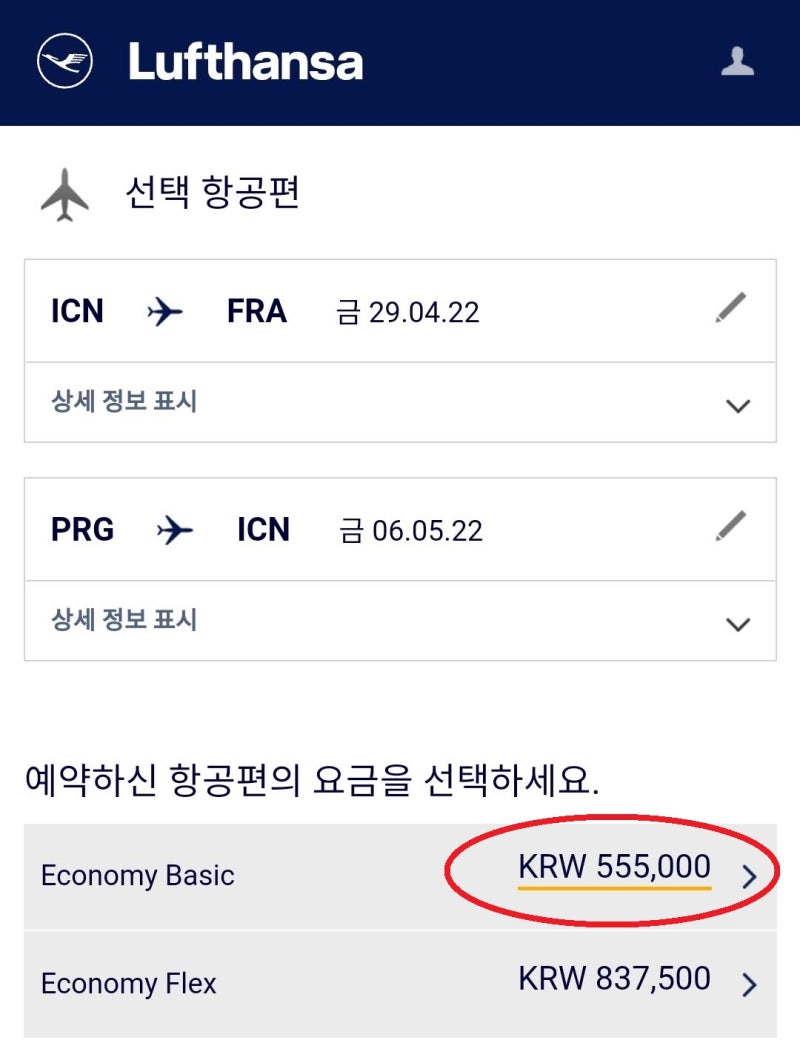Edit the ICN to FRA flight pencil
Image resolution: width=800 pixels, height=1040 pixels.
point(731,308)
